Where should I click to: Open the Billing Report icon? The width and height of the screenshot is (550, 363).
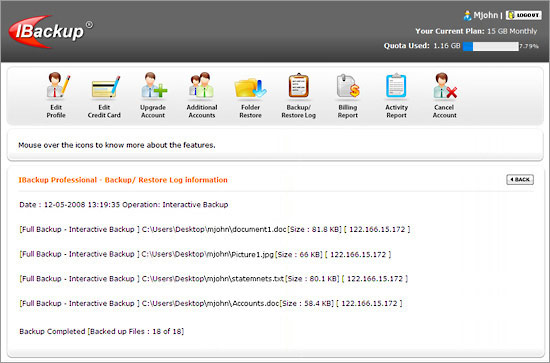348,86
